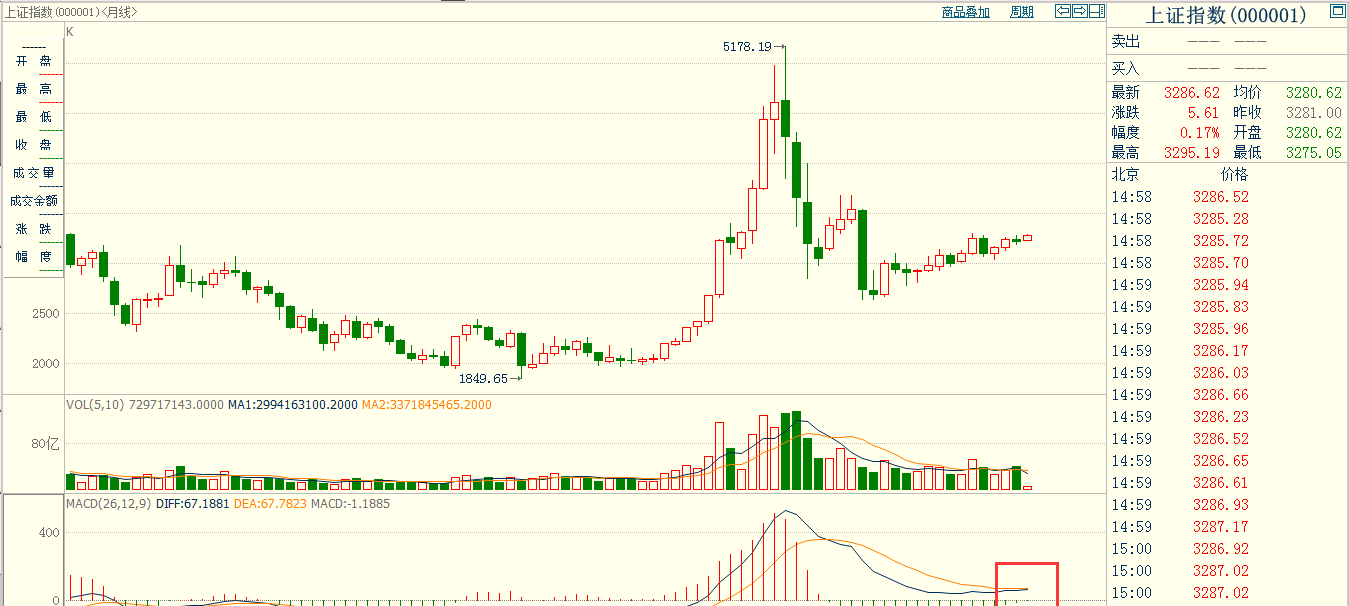Click the MA1:2994163100.2000 volume average value

pyautogui.click(x=291, y=405)
